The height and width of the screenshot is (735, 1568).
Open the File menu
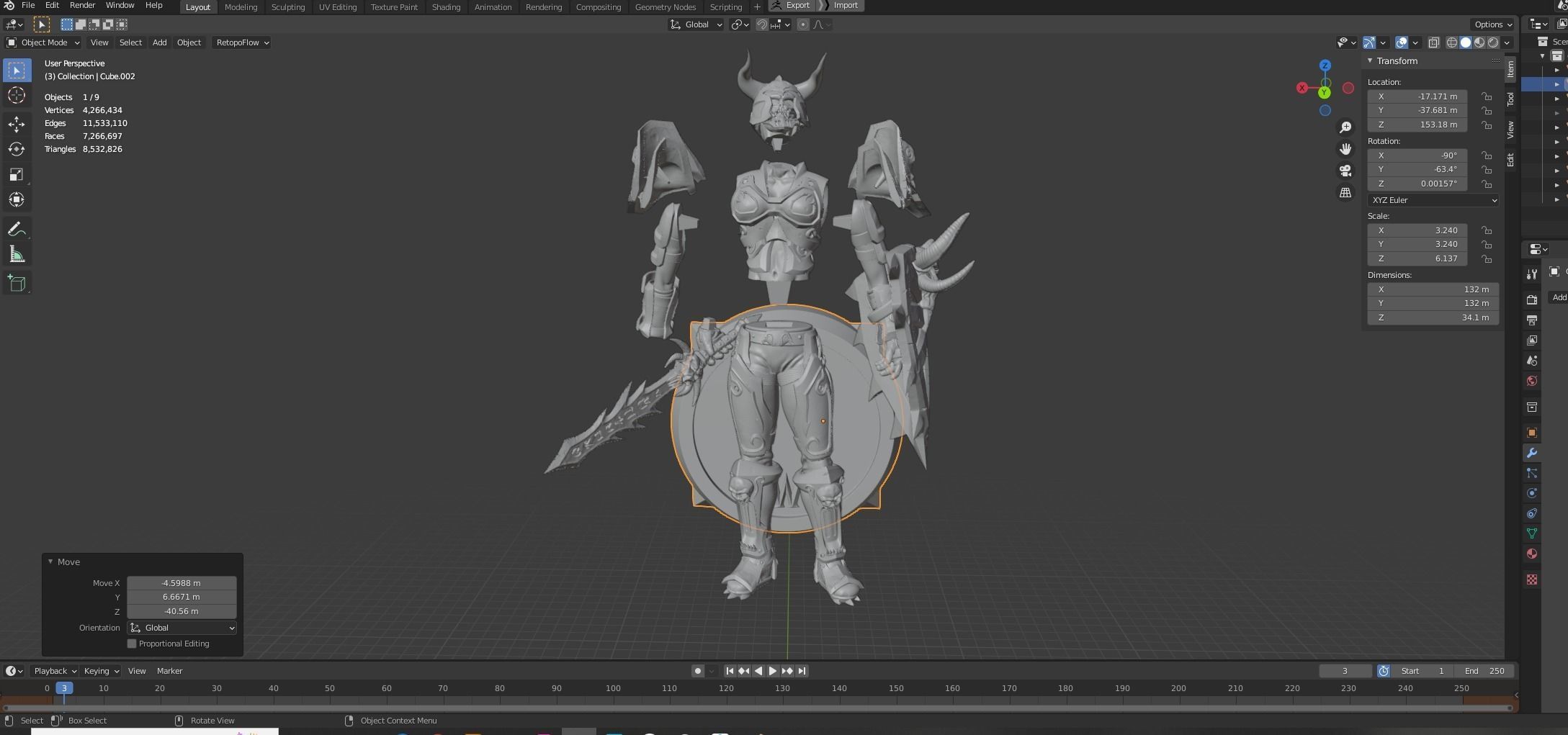[x=28, y=5]
